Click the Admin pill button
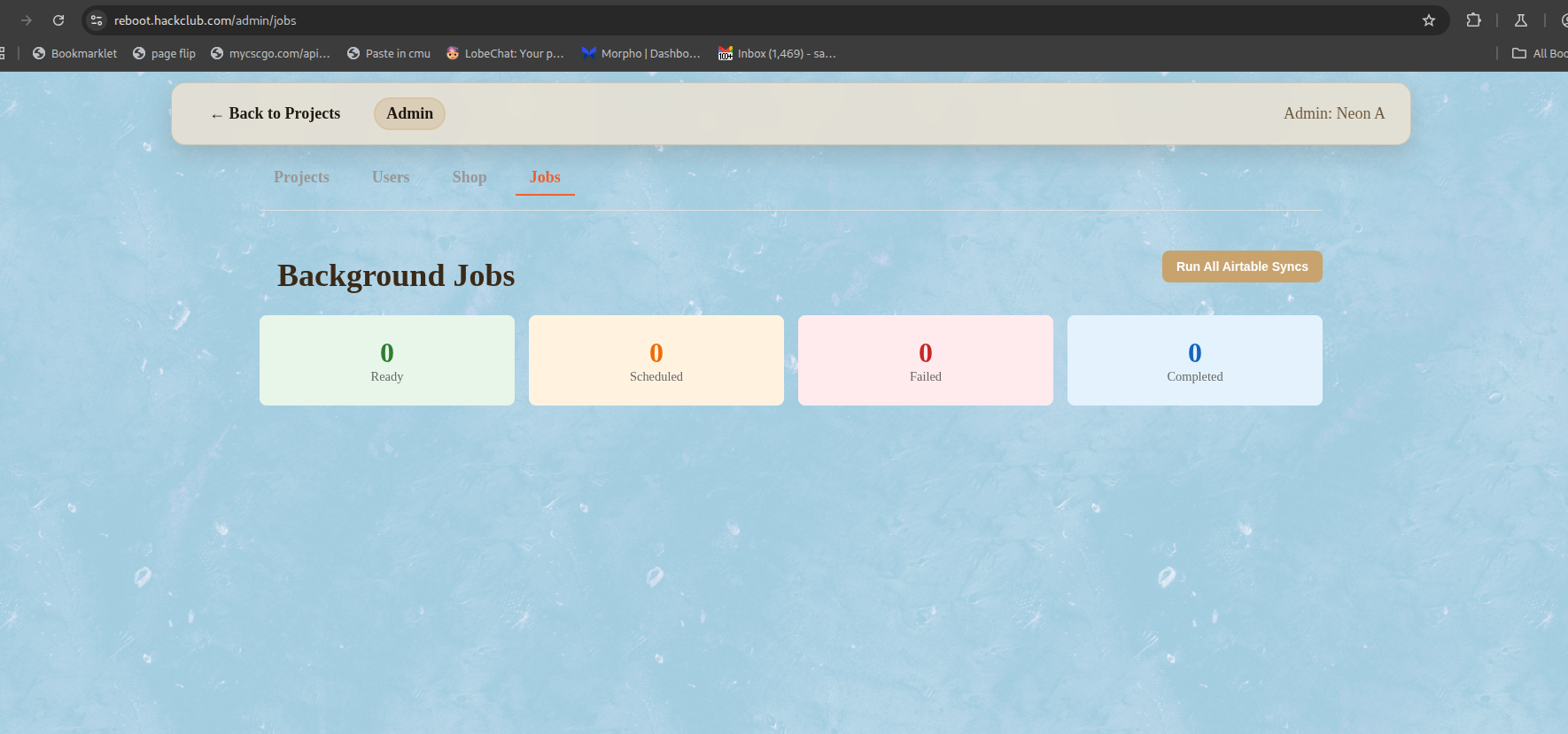This screenshot has height=734, width=1568. 409,113
